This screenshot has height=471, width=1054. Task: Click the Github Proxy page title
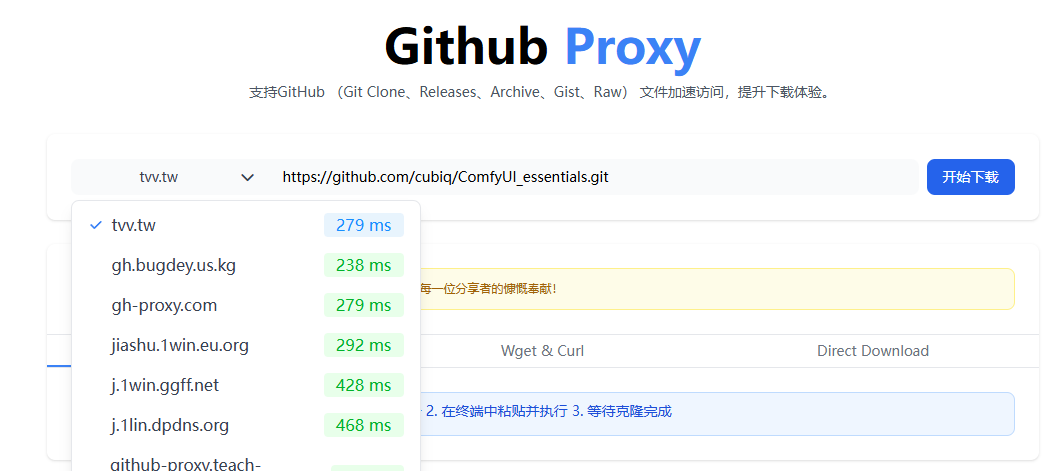tap(542, 47)
